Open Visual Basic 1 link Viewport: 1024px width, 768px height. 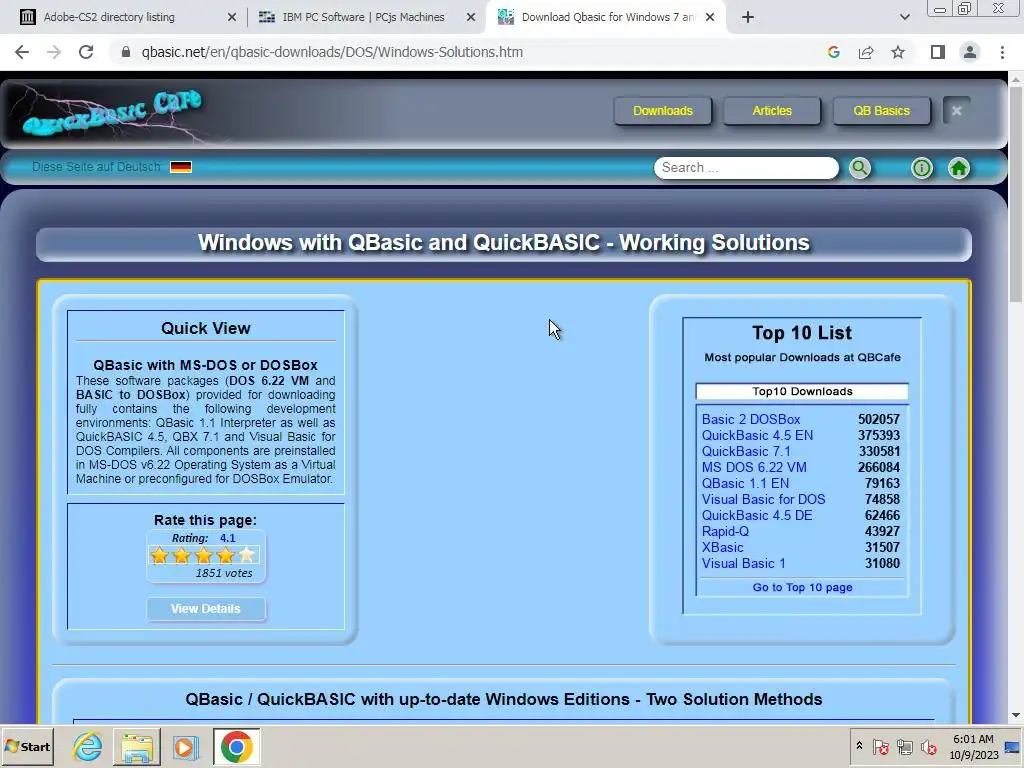click(743, 564)
